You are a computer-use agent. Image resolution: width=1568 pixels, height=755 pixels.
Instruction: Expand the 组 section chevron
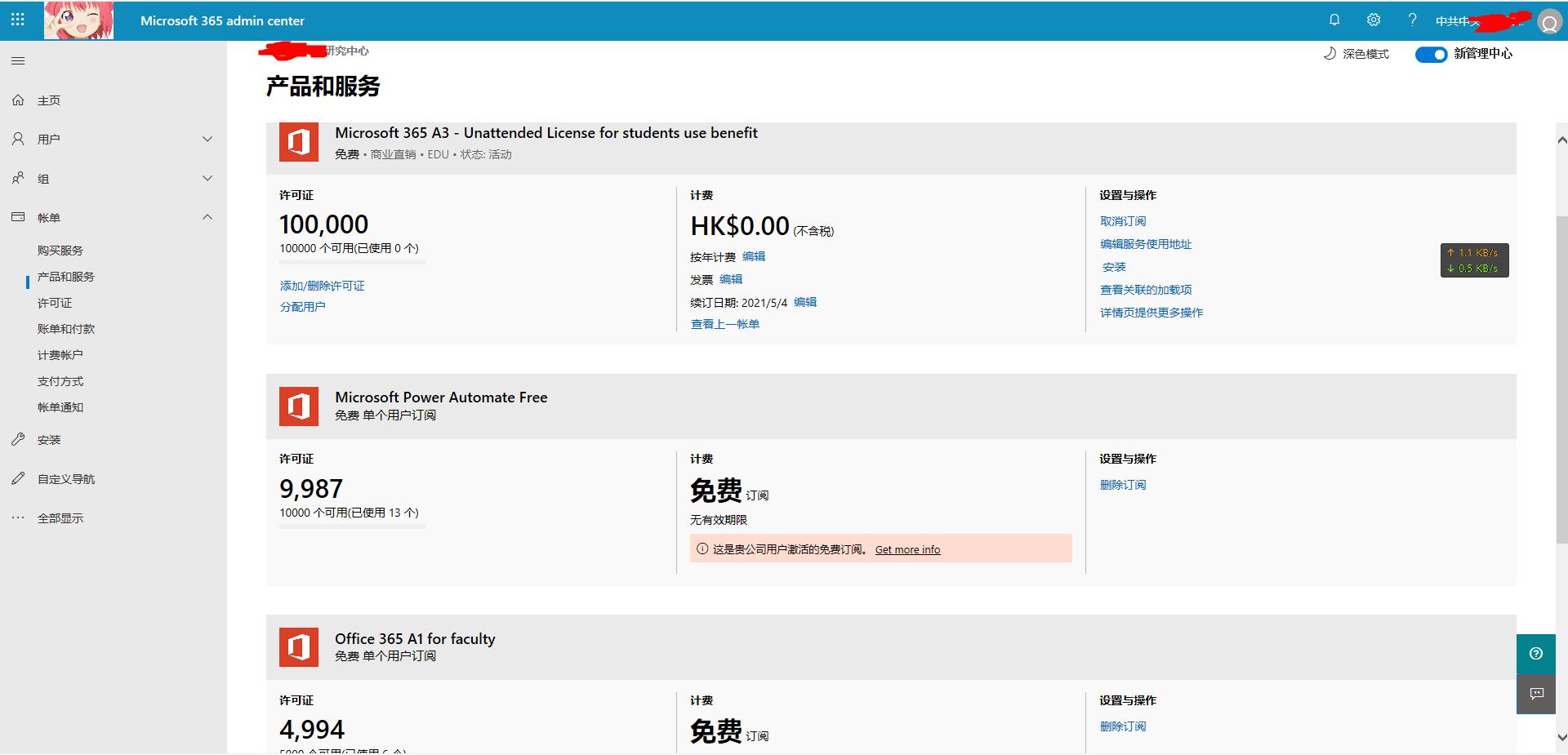(x=207, y=178)
